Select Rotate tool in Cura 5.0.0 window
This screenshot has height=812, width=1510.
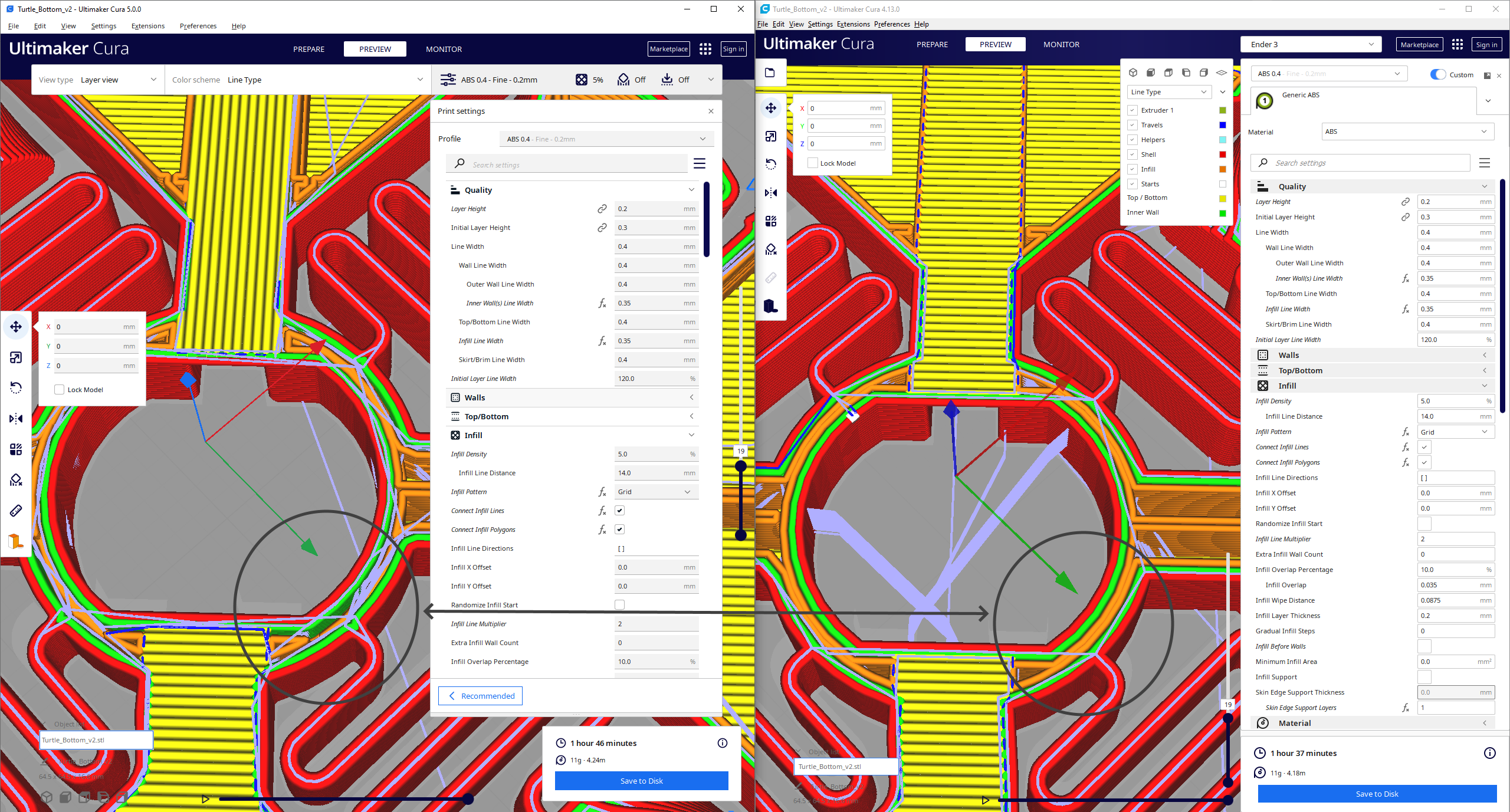tap(16, 388)
